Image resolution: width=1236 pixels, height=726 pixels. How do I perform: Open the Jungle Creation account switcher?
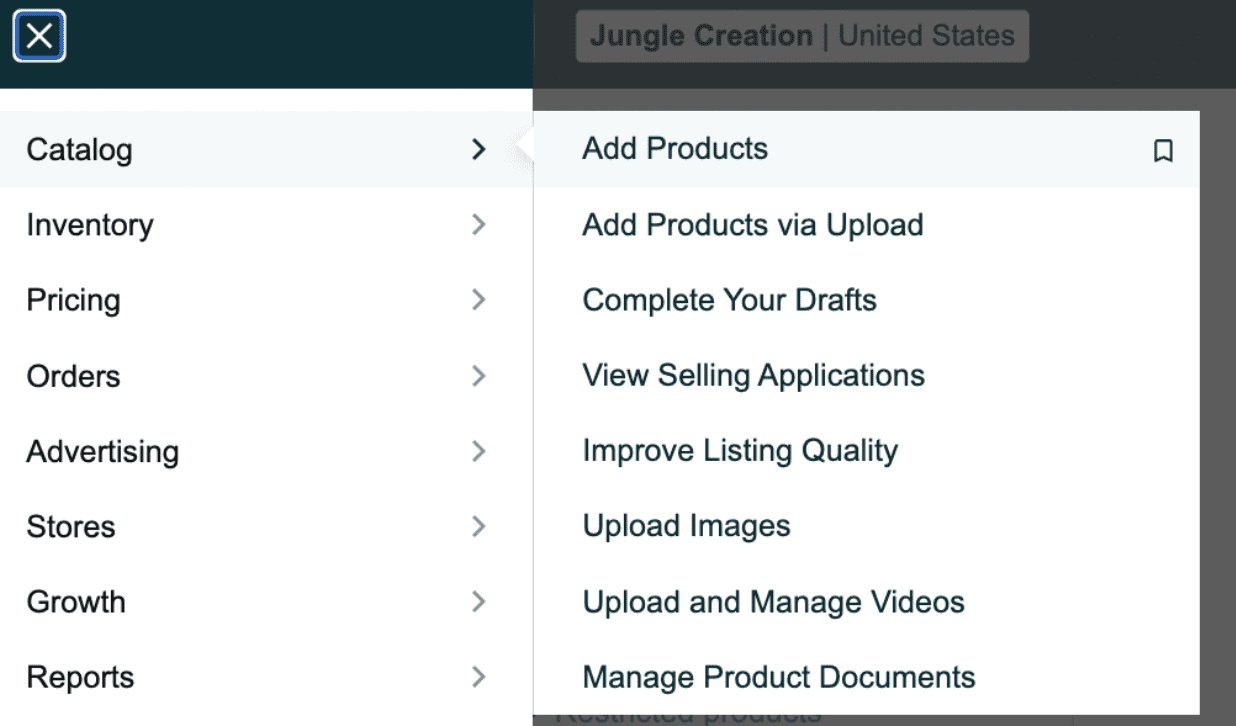(801, 37)
